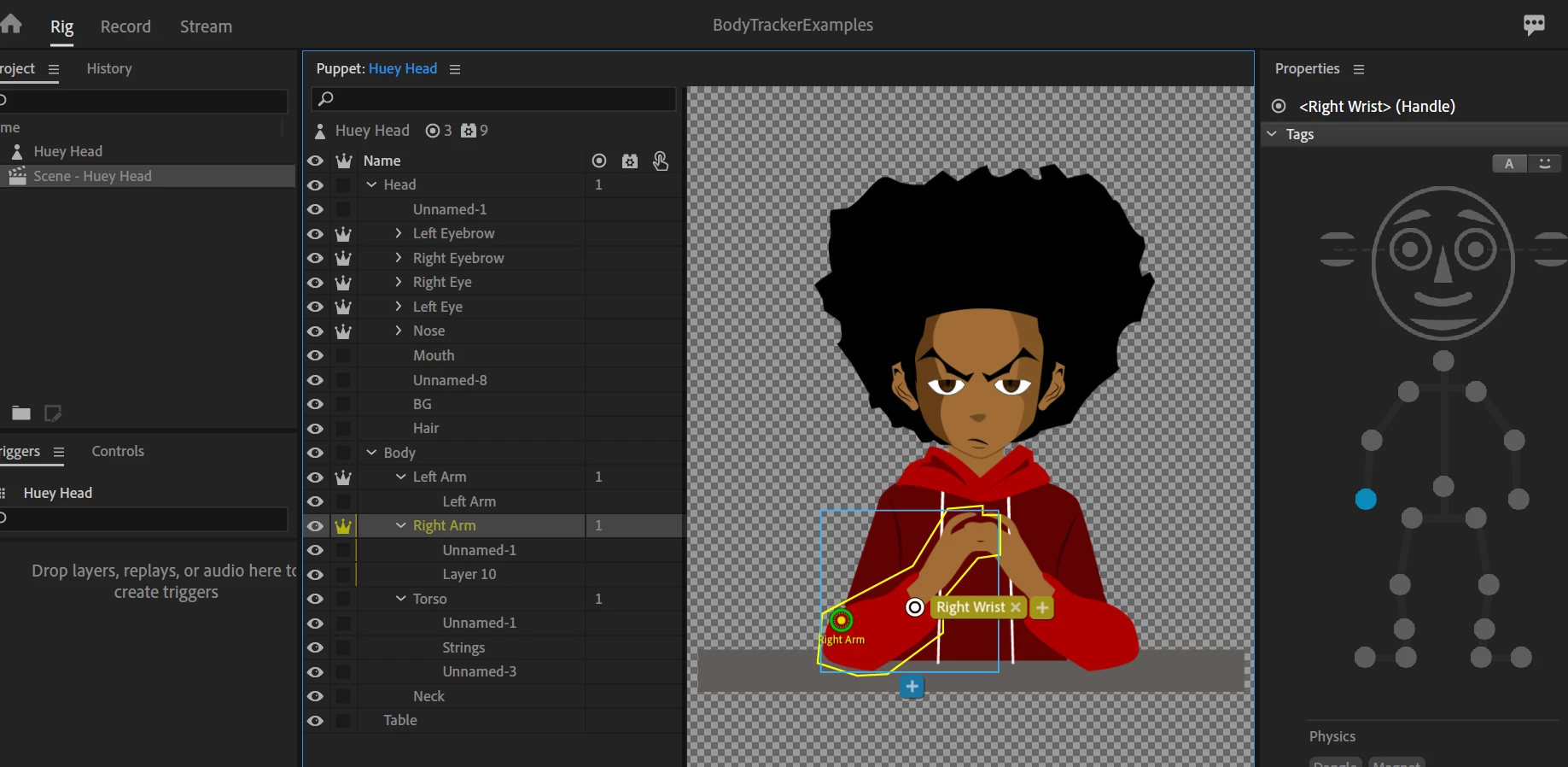This screenshot has width=1568, height=767.
Task: Hide the Head group layer
Action: click(x=316, y=185)
